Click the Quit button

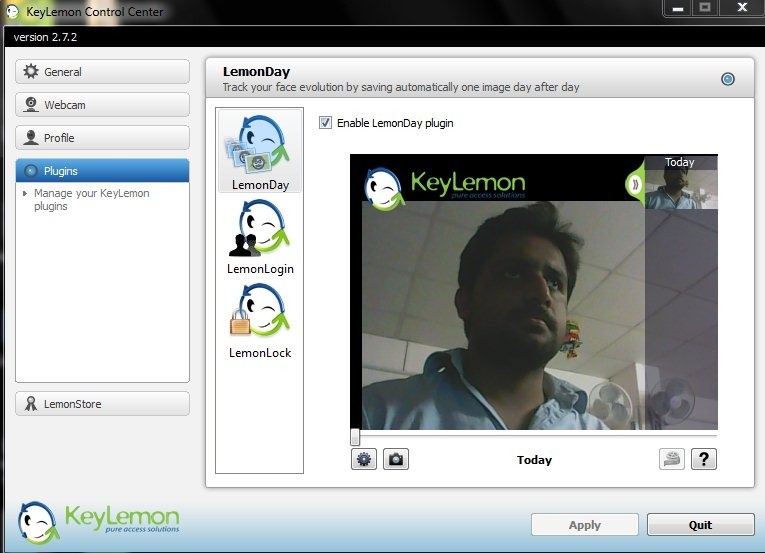(x=701, y=525)
